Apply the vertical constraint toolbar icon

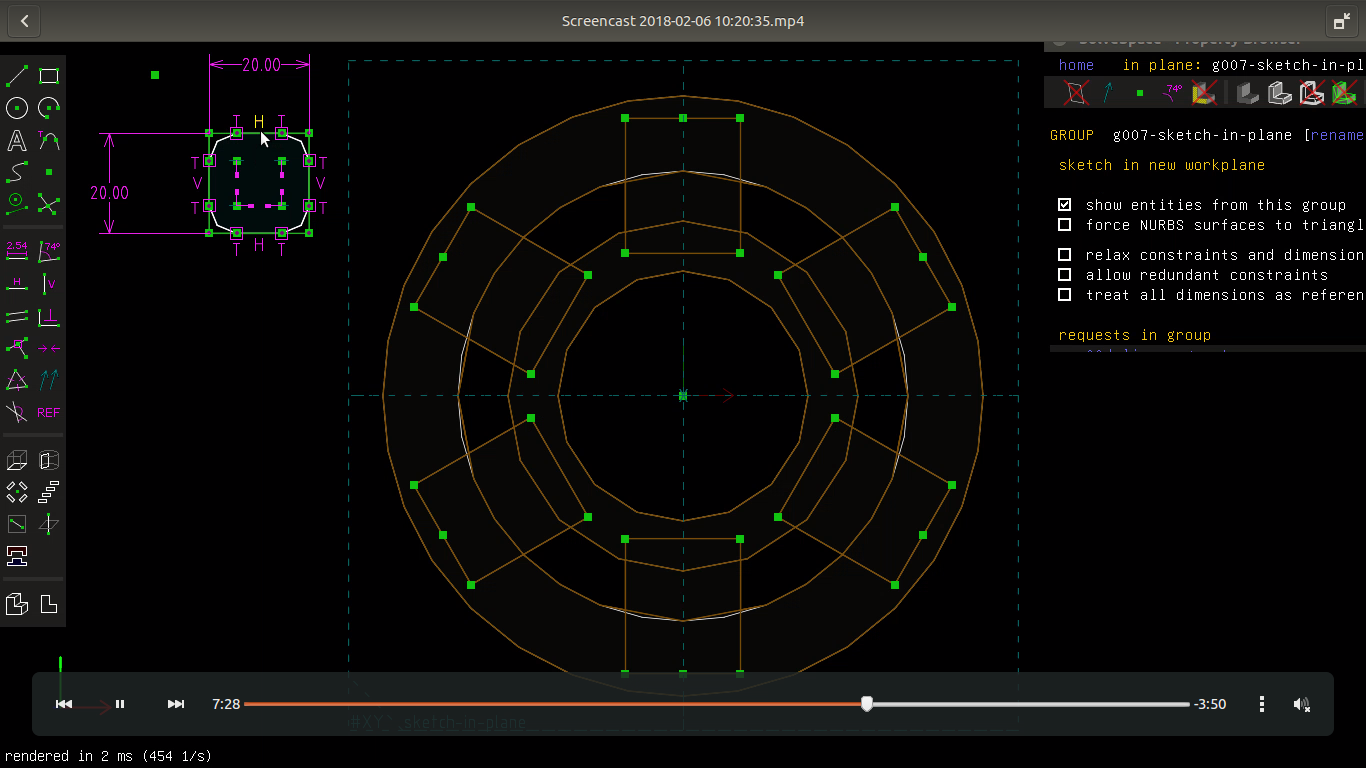click(x=49, y=284)
